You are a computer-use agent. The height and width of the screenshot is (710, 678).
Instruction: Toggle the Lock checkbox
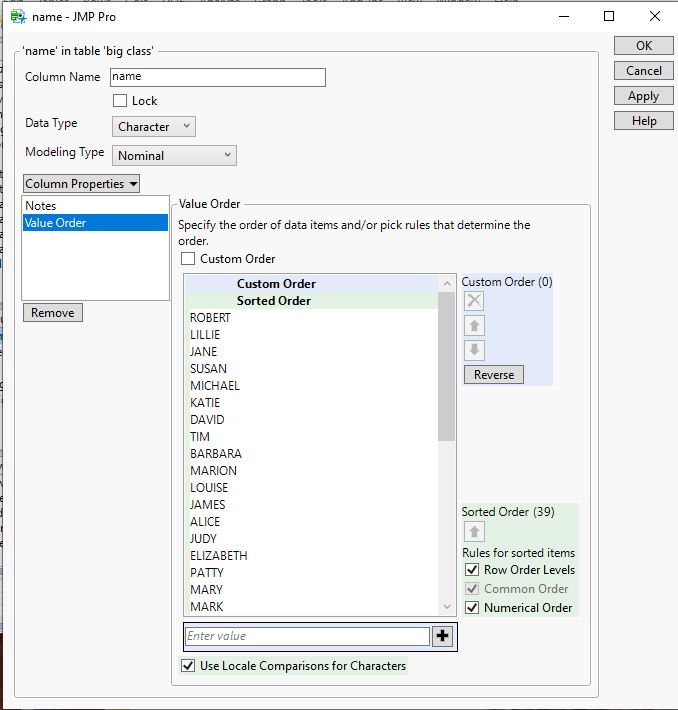pyautogui.click(x=120, y=101)
